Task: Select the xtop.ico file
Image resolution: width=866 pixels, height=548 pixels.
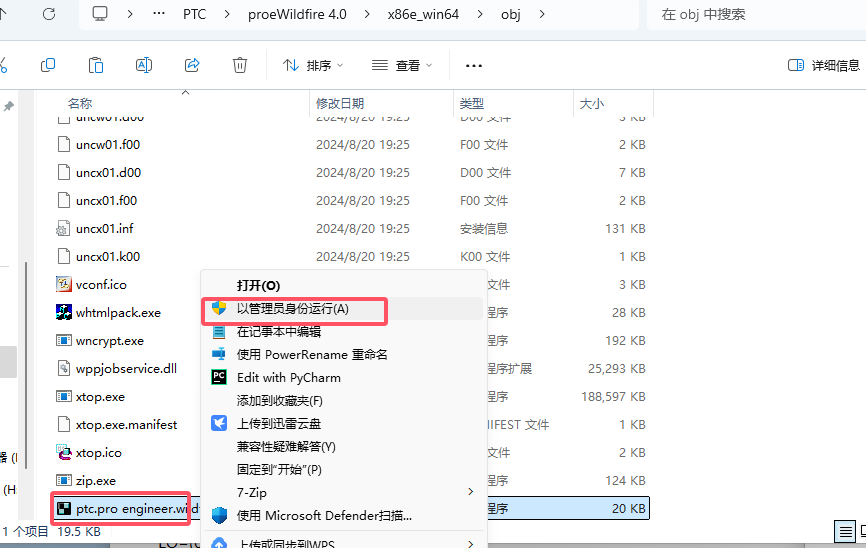Action: [99, 453]
